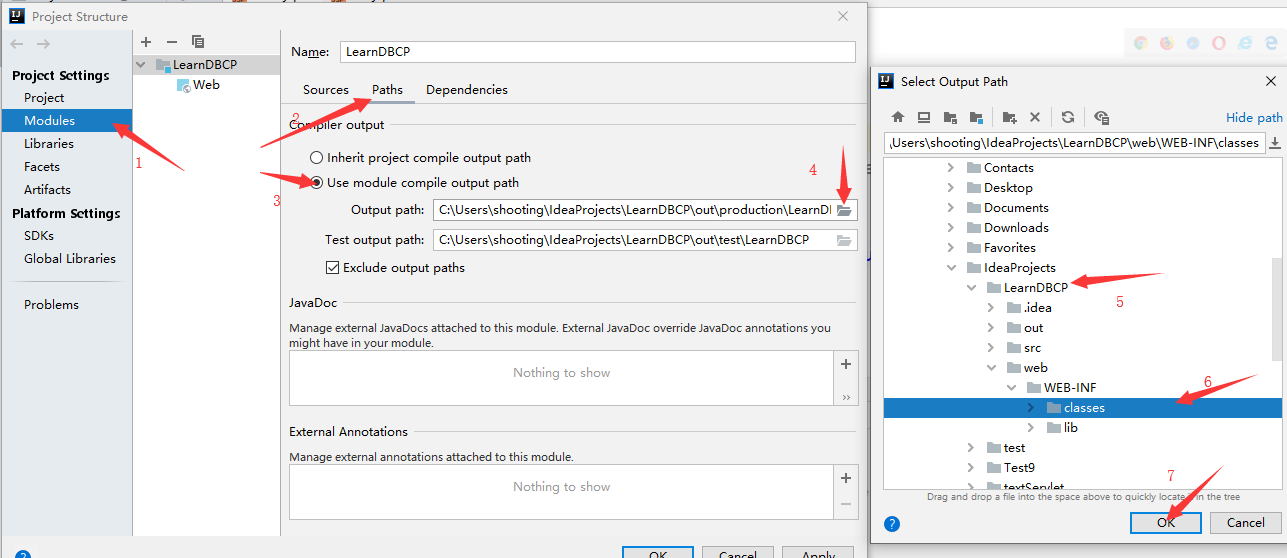This screenshot has width=1287, height=558.
Task: Click the Add module plus icon
Action: (x=146, y=41)
